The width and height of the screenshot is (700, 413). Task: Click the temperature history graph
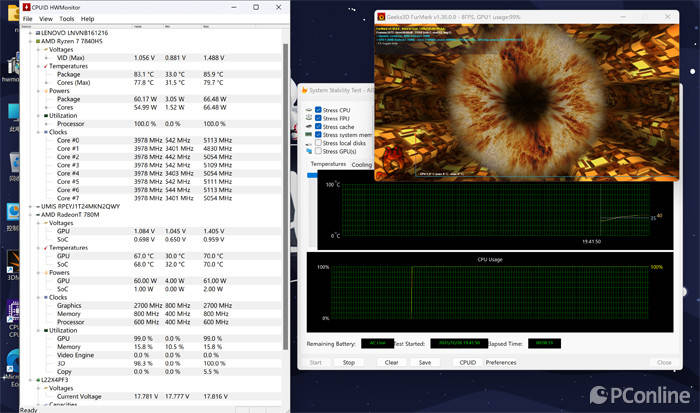pos(495,211)
